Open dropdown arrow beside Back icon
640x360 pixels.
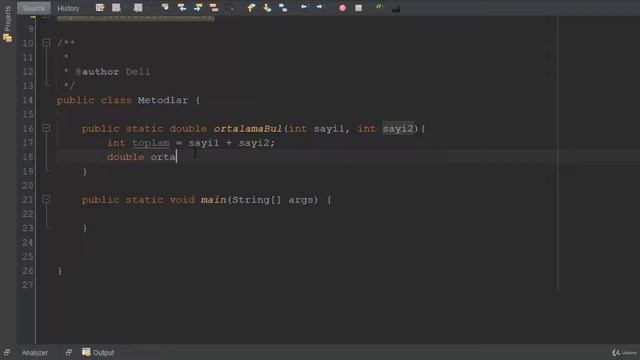coord(125,8)
